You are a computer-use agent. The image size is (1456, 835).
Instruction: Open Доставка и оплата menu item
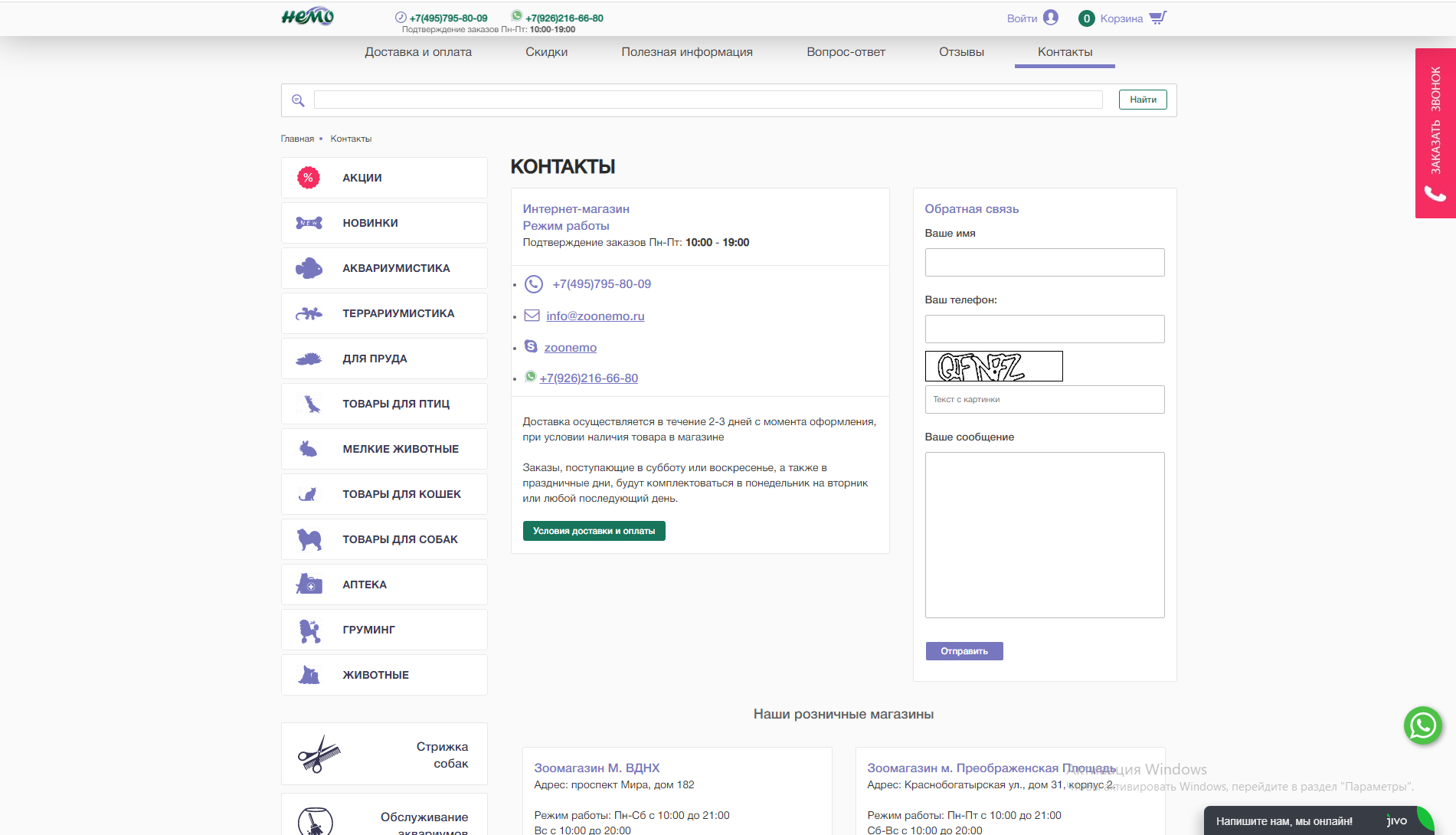pyautogui.click(x=418, y=52)
